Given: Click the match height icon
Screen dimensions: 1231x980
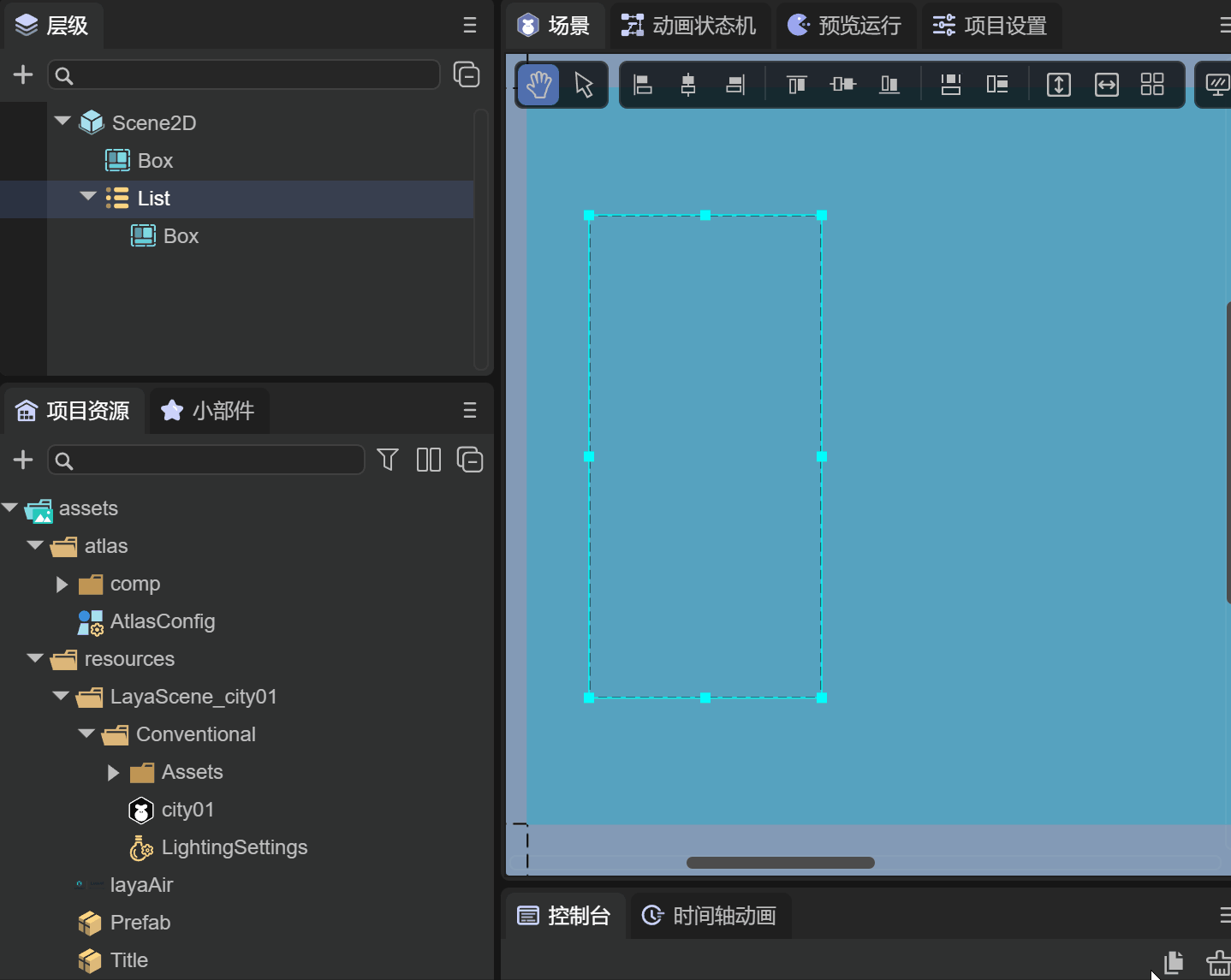Looking at the screenshot, I should point(1059,85).
